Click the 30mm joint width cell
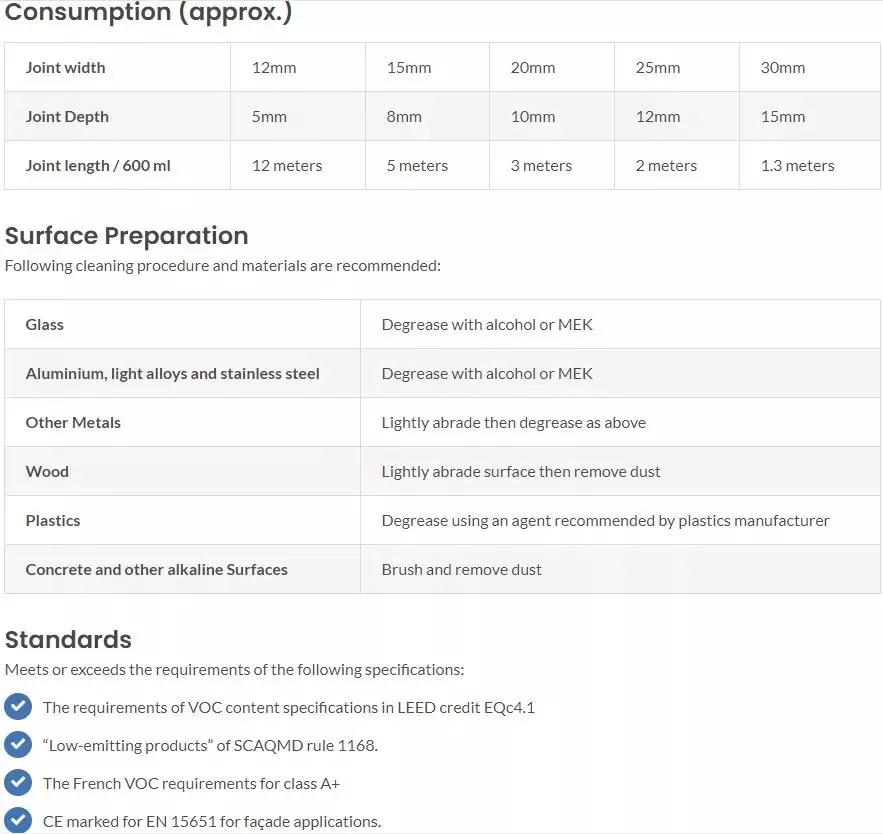This screenshot has height=834, width=883. (x=782, y=68)
